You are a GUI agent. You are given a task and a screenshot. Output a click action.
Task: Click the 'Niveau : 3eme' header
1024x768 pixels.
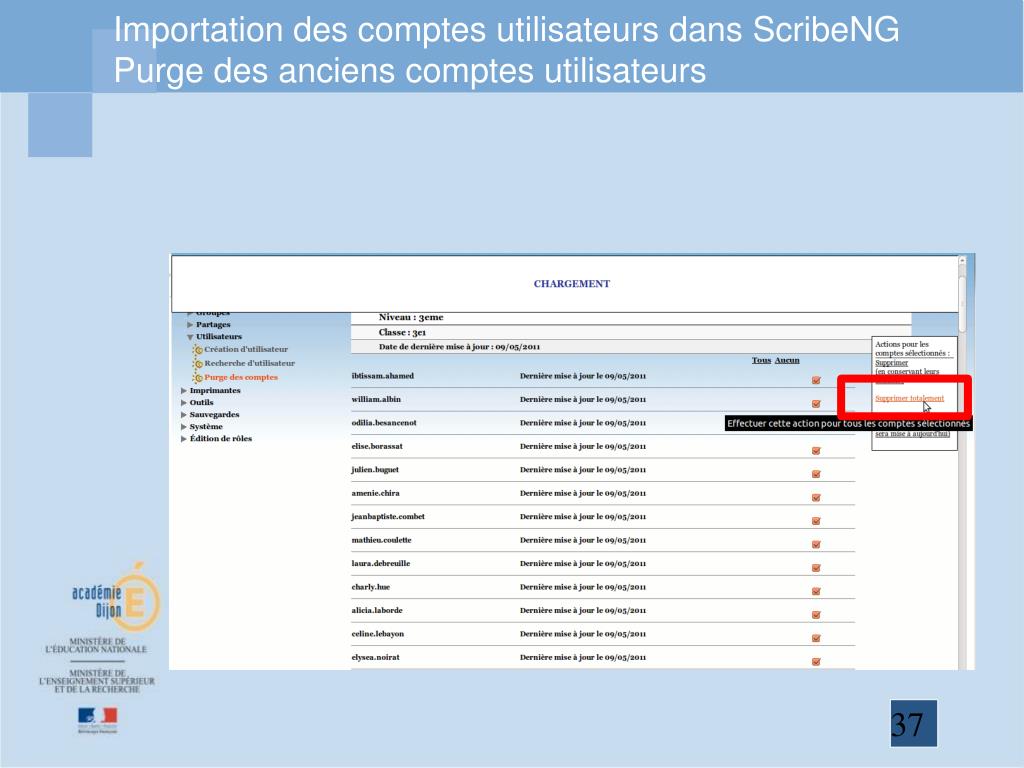[411, 317]
